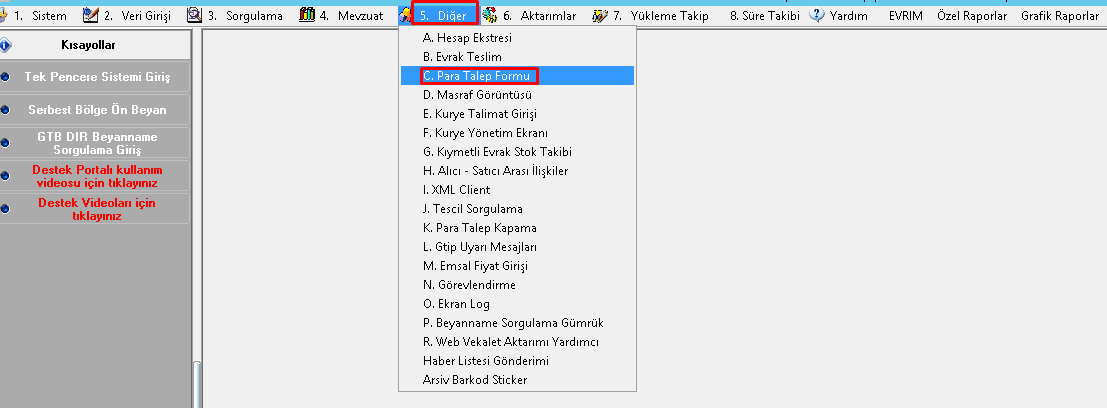Click the Aktarımlar menu icon
The height and width of the screenshot is (408, 1107).
coord(490,15)
